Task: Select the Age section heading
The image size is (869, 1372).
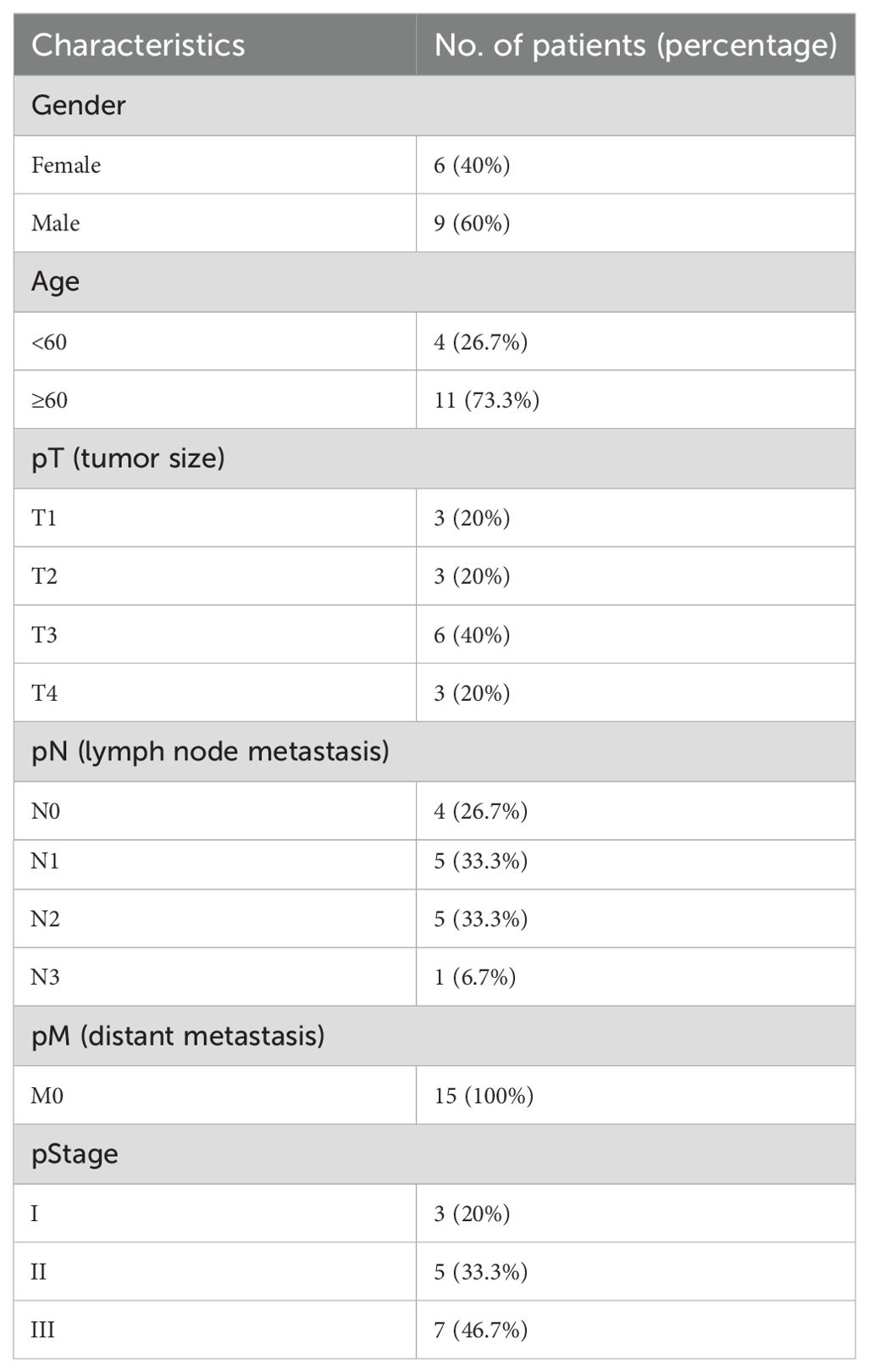Action: [x=55, y=282]
